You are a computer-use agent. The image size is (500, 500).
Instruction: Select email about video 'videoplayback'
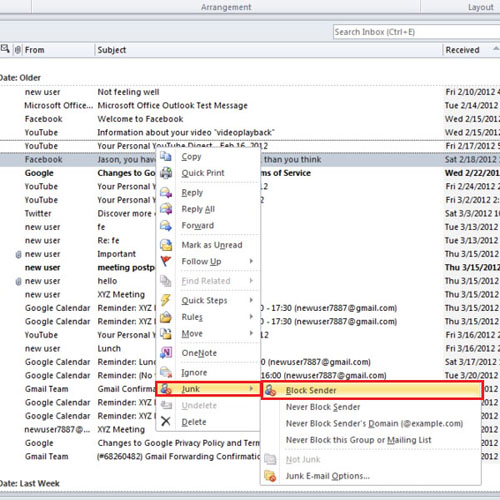click(250, 133)
